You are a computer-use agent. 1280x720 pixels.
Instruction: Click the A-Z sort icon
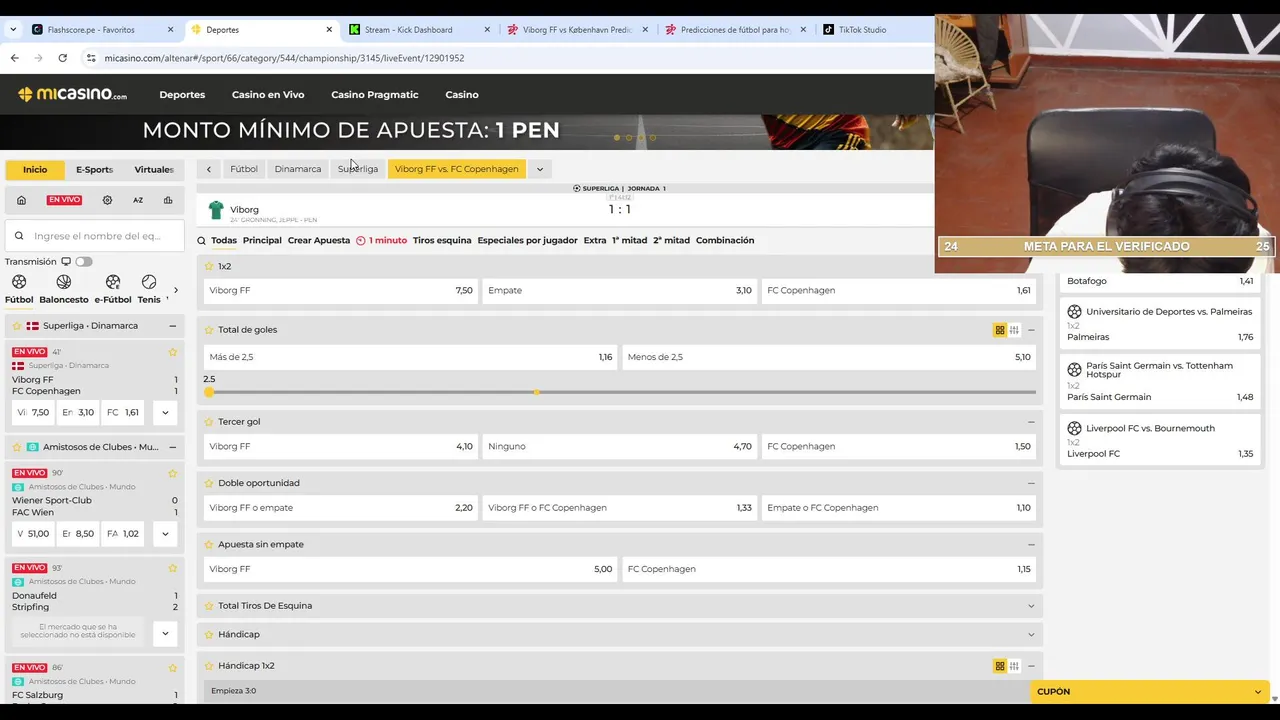(138, 200)
